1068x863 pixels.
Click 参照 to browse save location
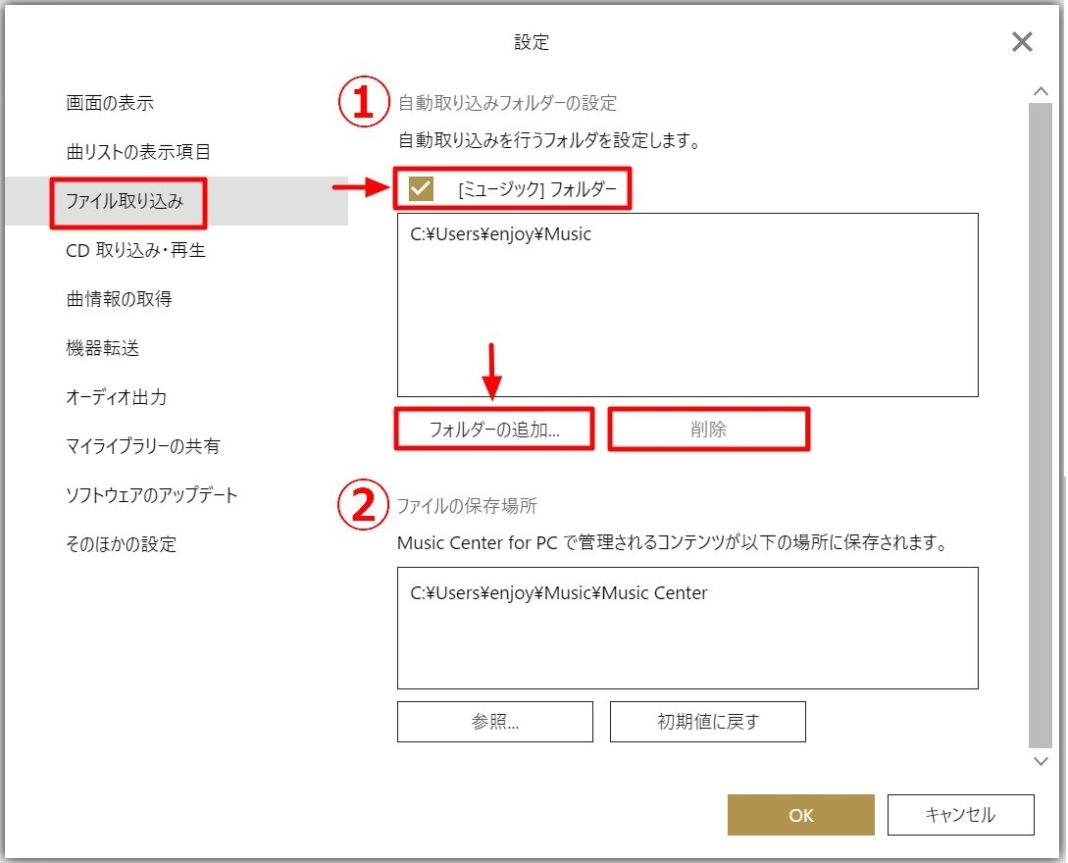pos(495,720)
